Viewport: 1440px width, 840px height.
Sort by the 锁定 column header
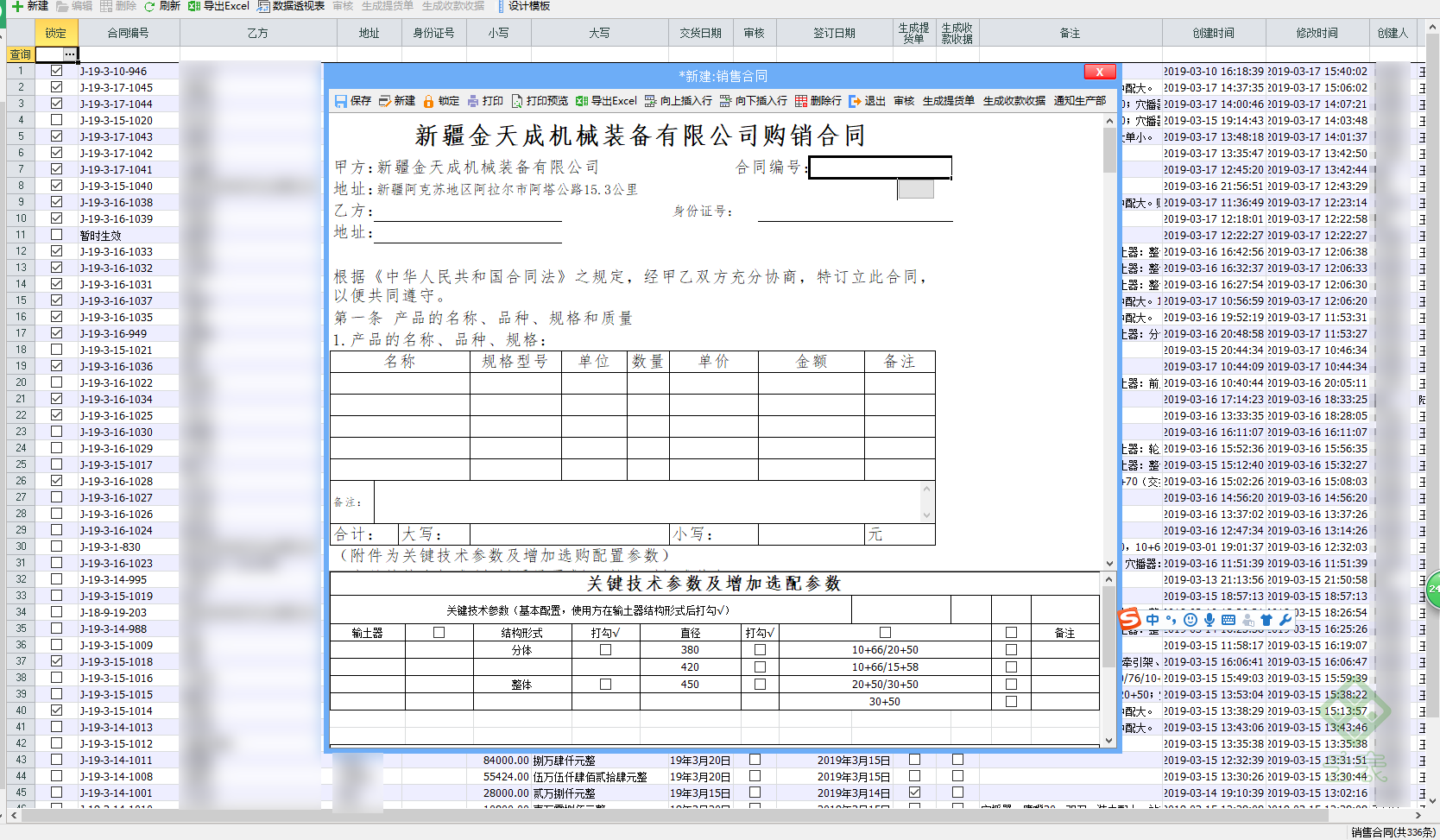click(x=56, y=33)
